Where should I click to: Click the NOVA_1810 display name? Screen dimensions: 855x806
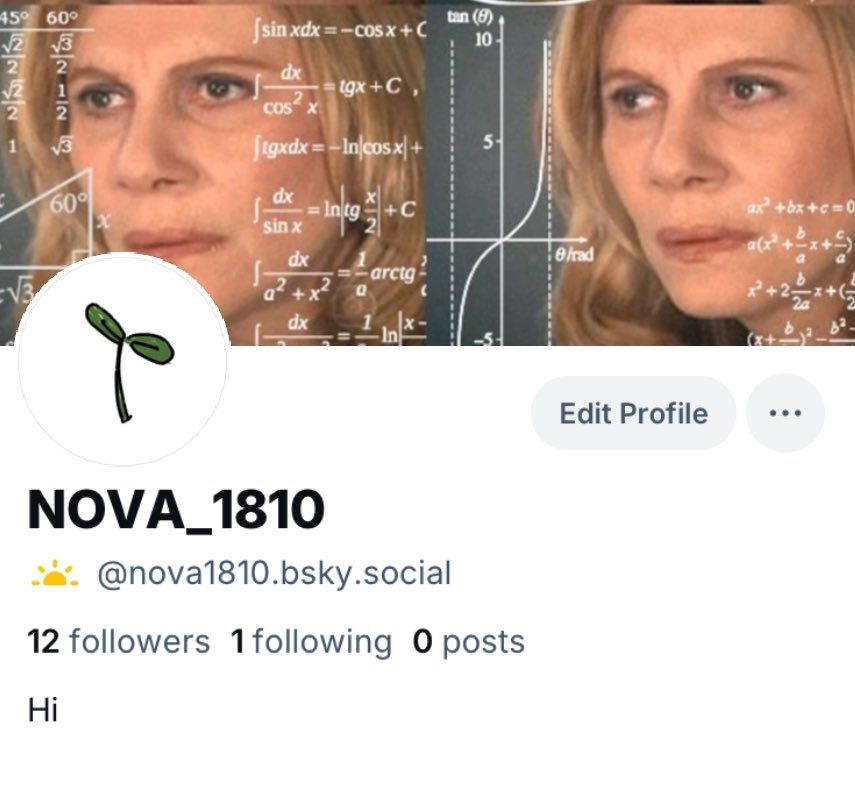176,510
